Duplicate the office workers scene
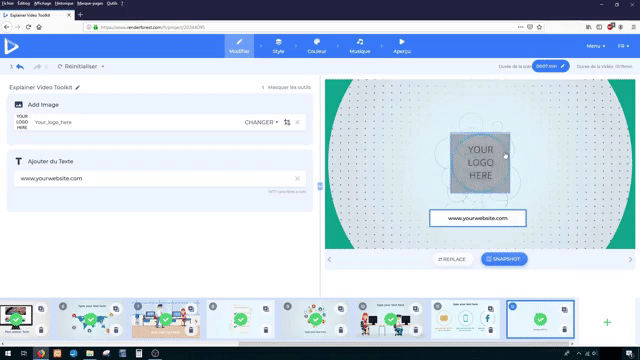The image size is (640, 360). (x=191, y=309)
